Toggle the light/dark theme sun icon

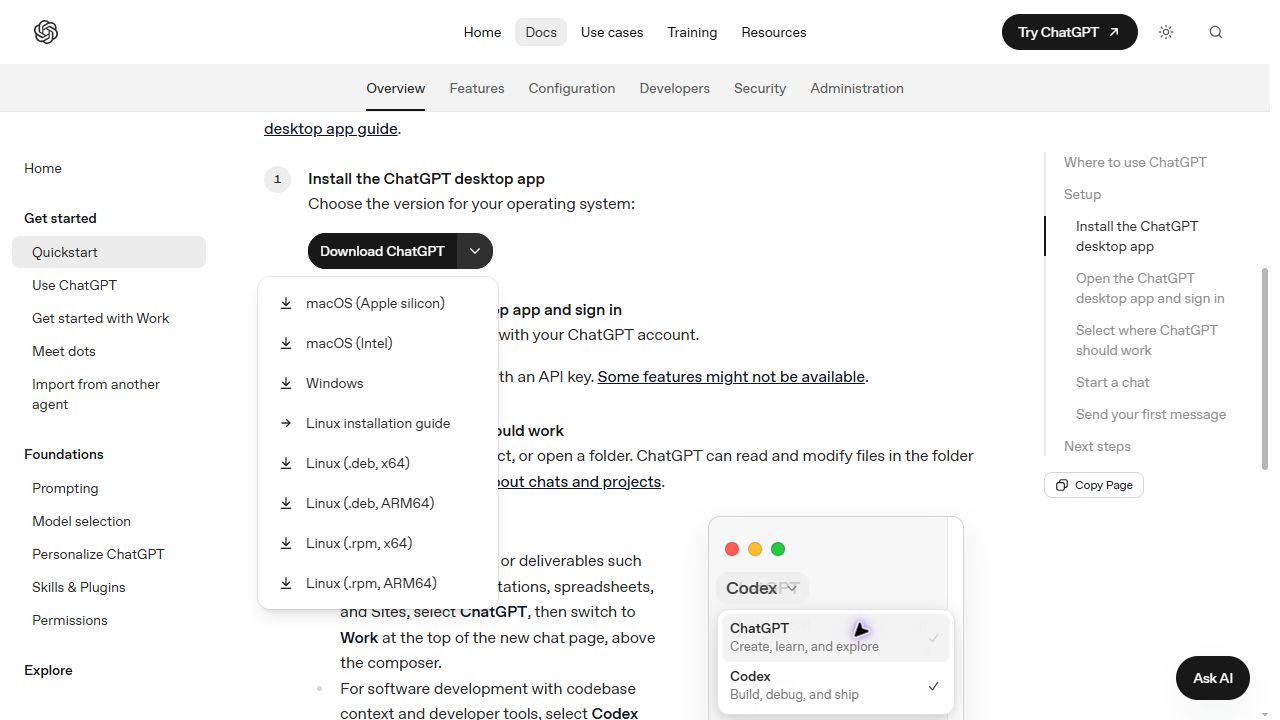(x=1166, y=32)
